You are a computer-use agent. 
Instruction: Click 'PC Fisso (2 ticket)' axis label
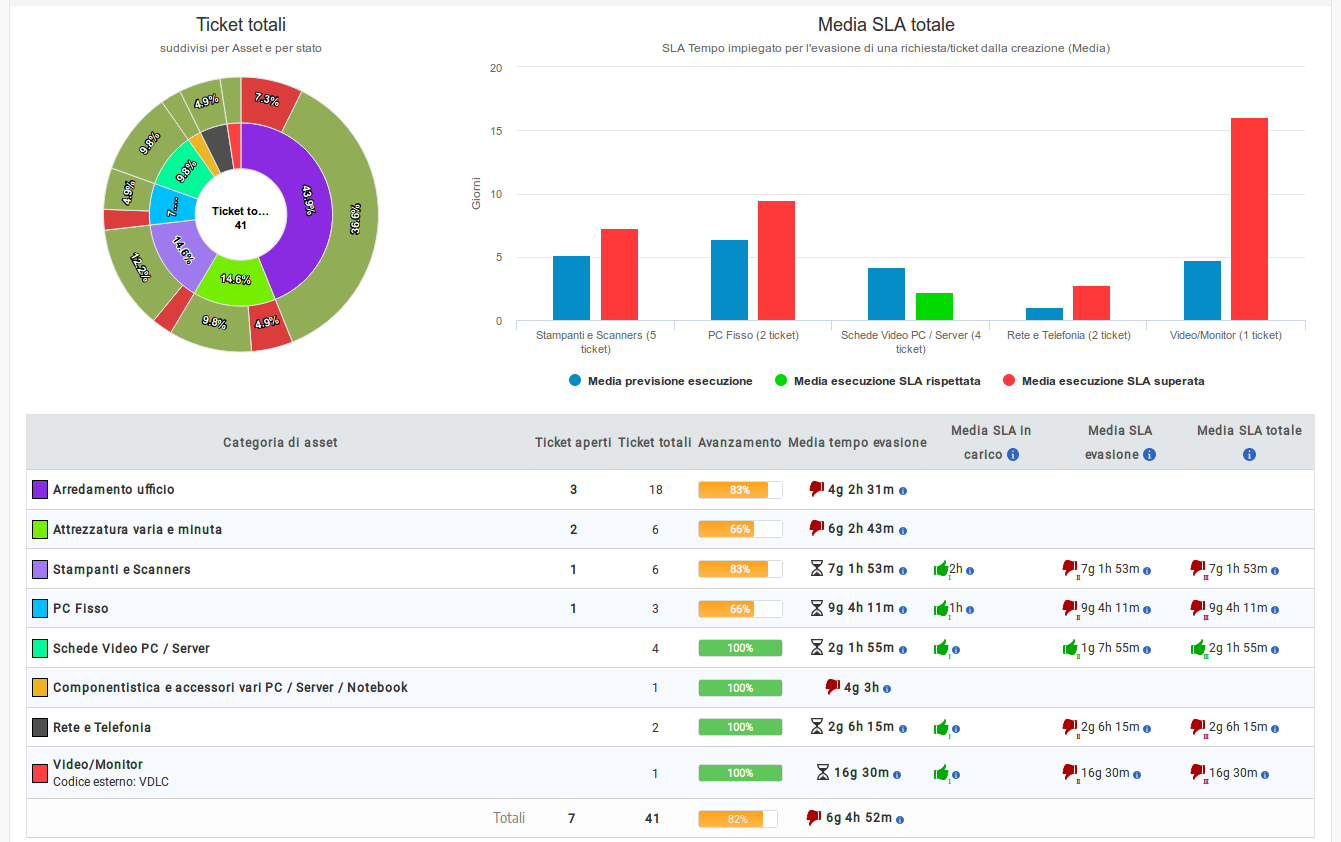pyautogui.click(x=752, y=335)
